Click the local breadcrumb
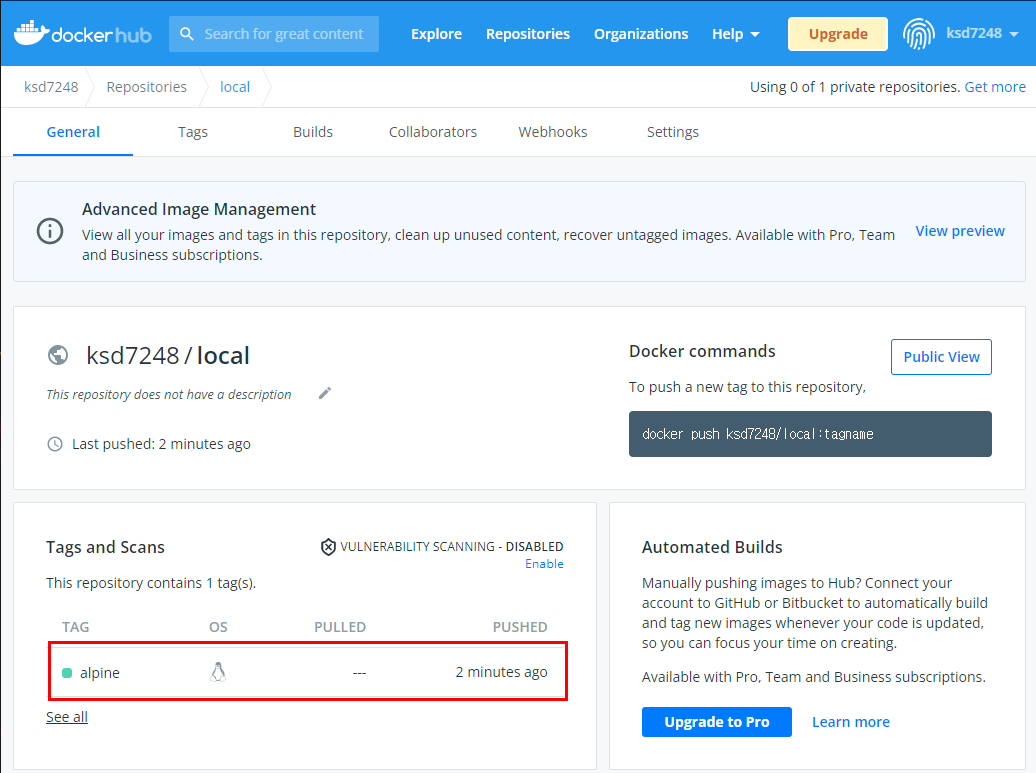Screen dimensions: 1036x773 point(235,87)
